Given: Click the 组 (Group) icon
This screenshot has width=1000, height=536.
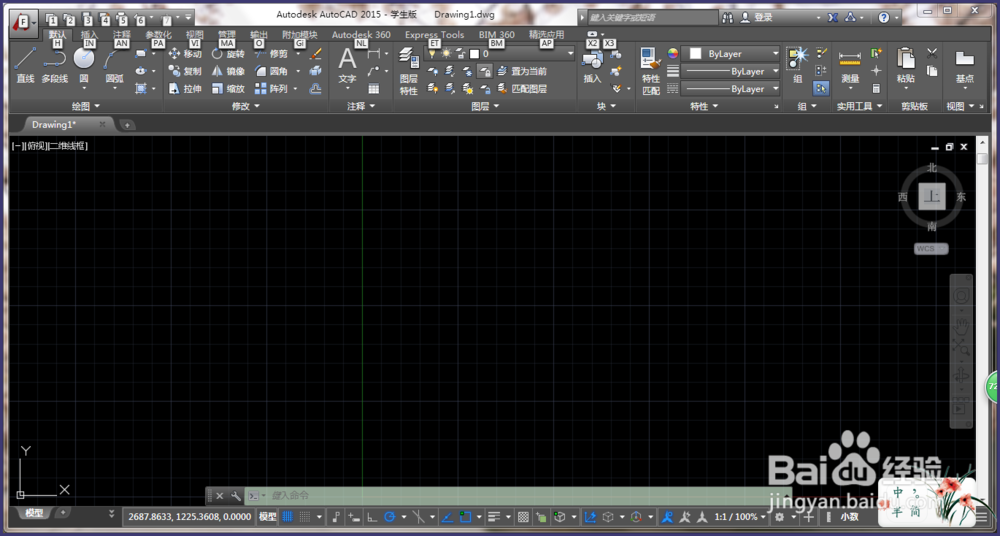Looking at the screenshot, I should (797, 64).
